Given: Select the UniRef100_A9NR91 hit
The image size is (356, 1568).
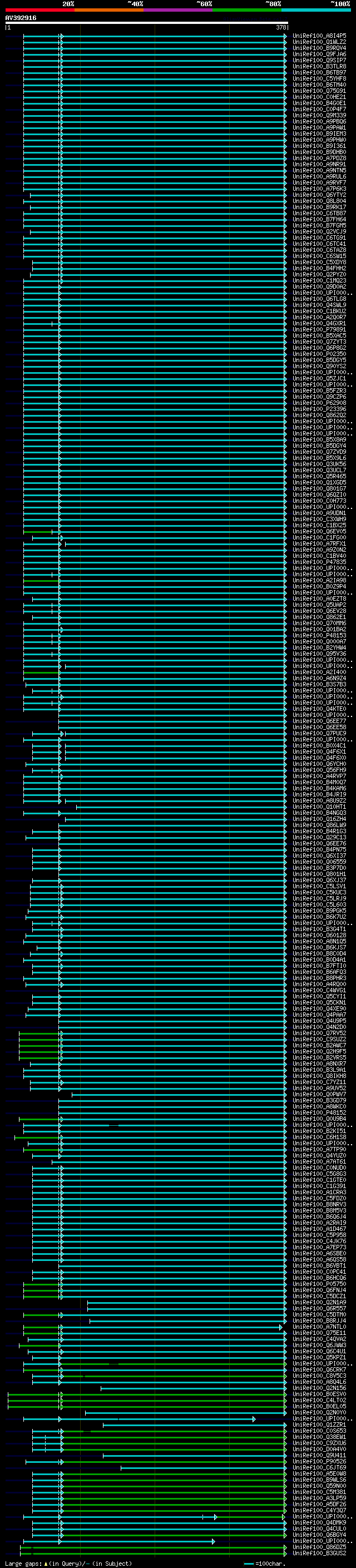Looking at the screenshot, I should 319,164.
